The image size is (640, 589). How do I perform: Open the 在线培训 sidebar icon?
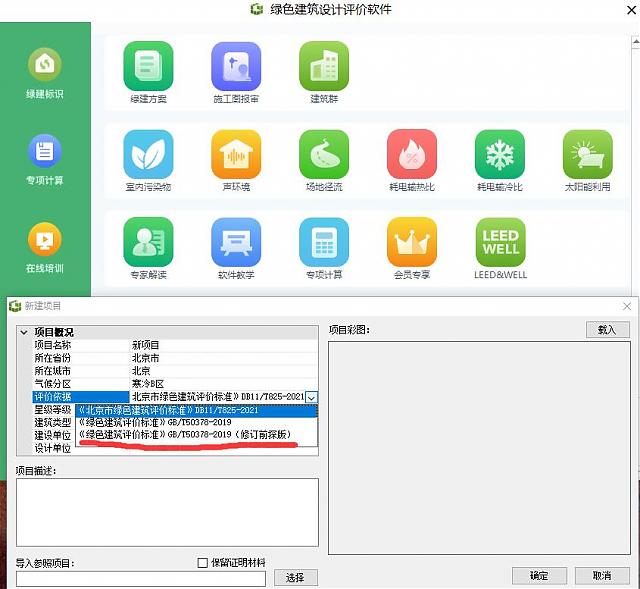point(44,239)
